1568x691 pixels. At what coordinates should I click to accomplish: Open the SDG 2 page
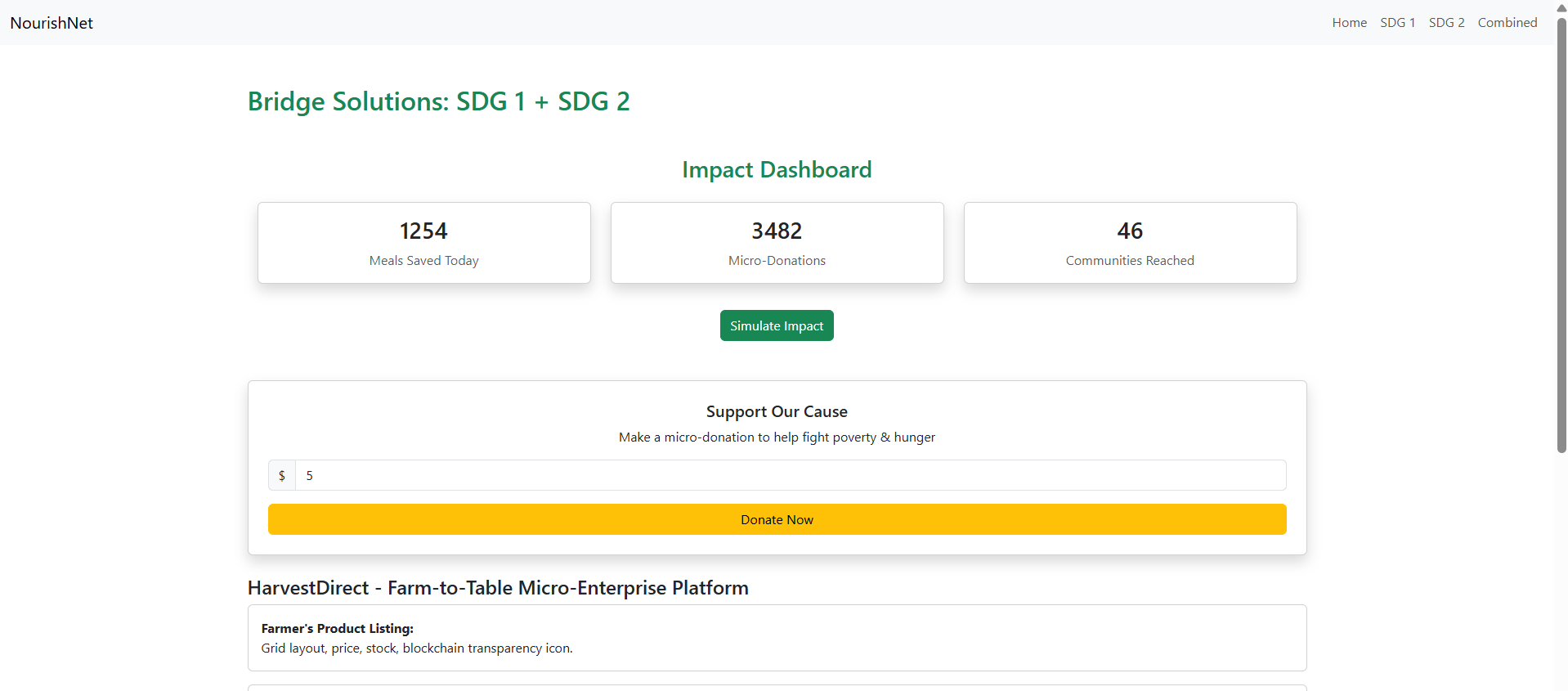1446,23
